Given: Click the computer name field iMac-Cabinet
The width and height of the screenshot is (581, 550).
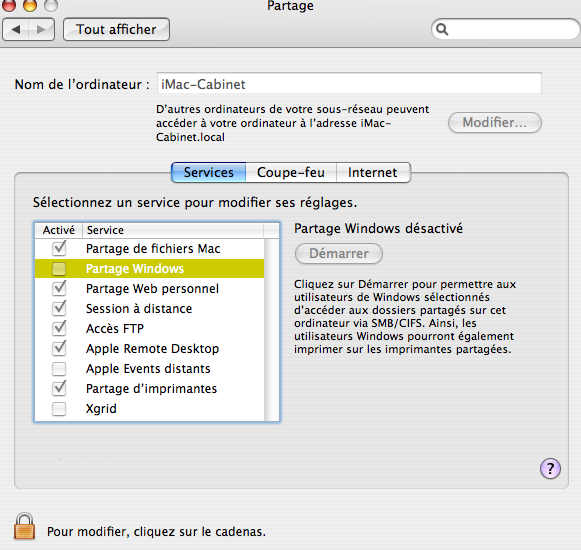Looking at the screenshot, I should point(349,84).
